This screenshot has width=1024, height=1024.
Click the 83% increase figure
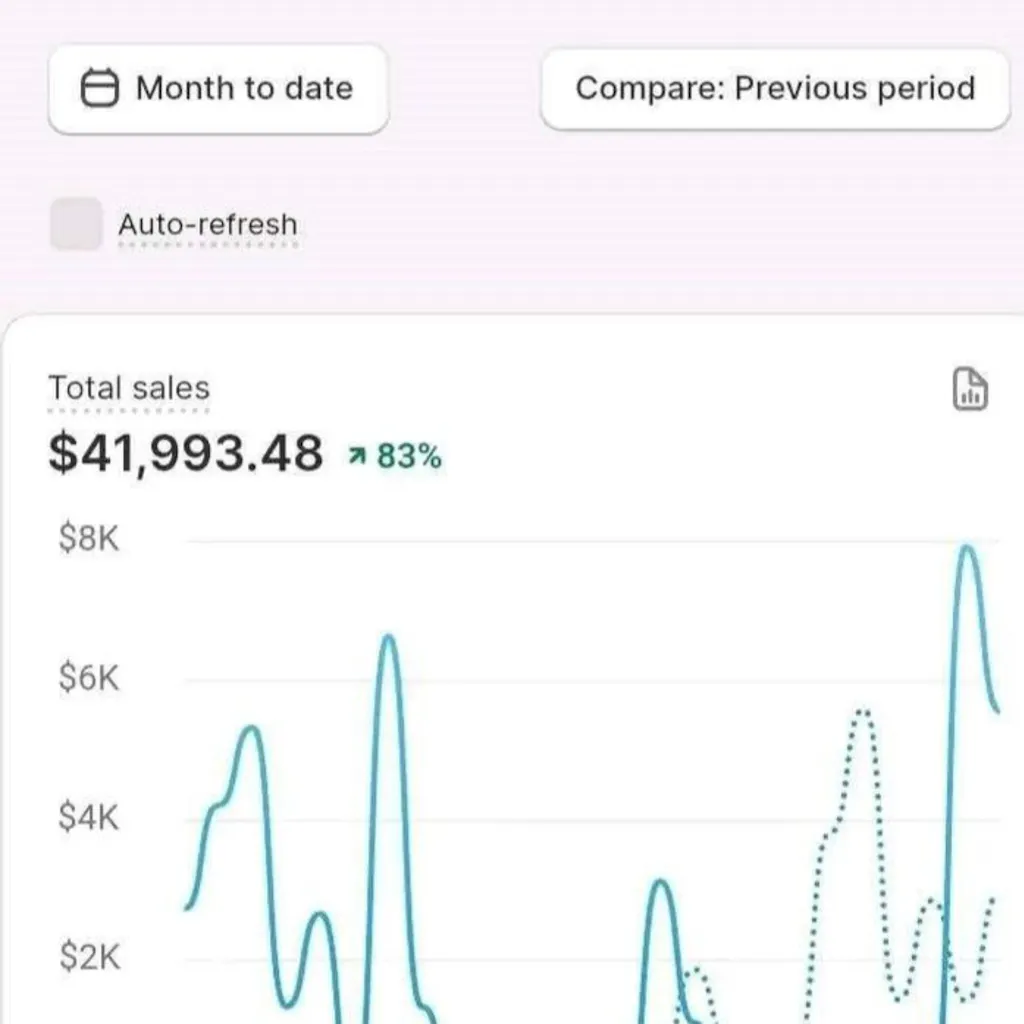[409, 457]
